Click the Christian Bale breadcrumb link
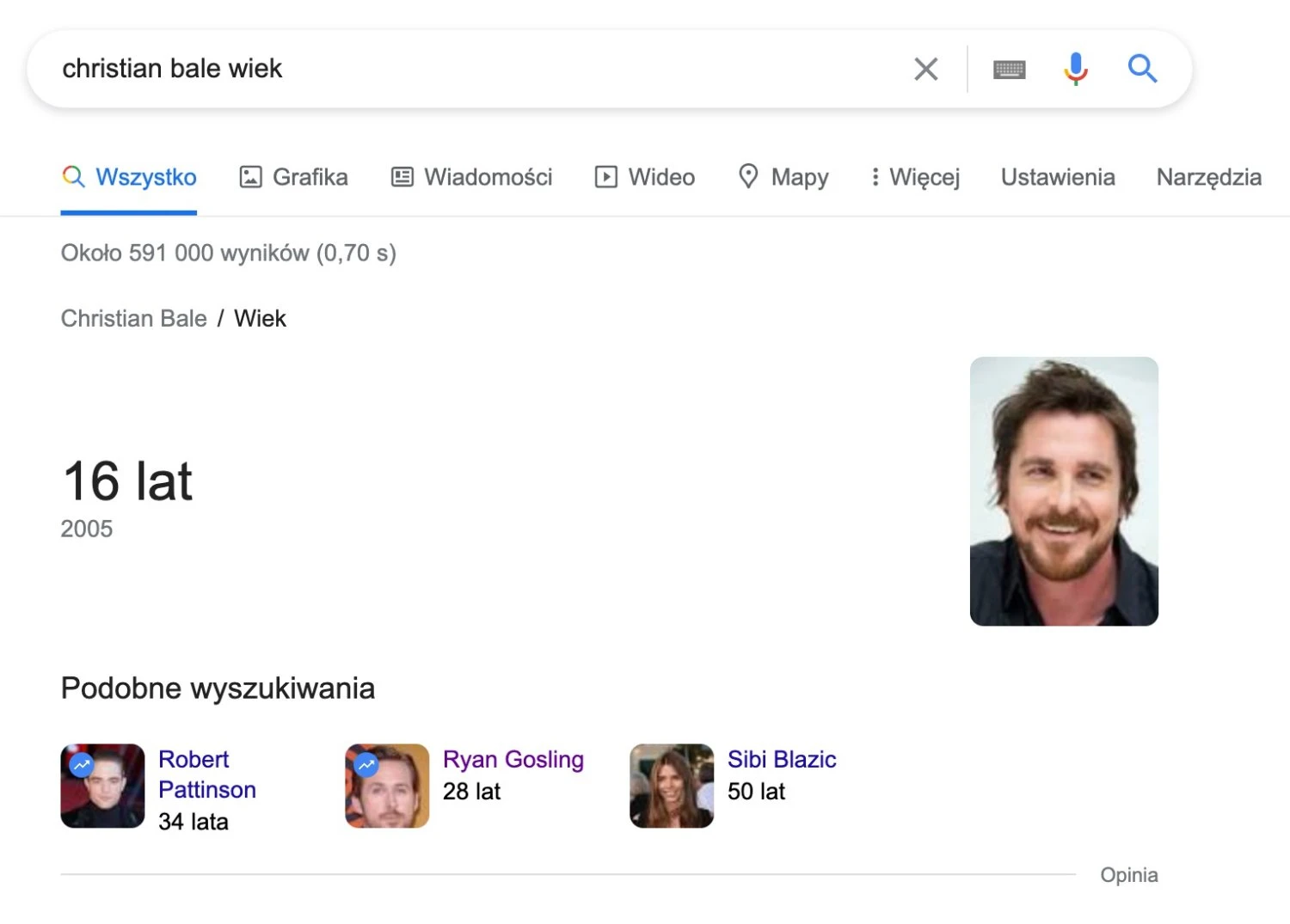1290x924 pixels. [x=134, y=318]
